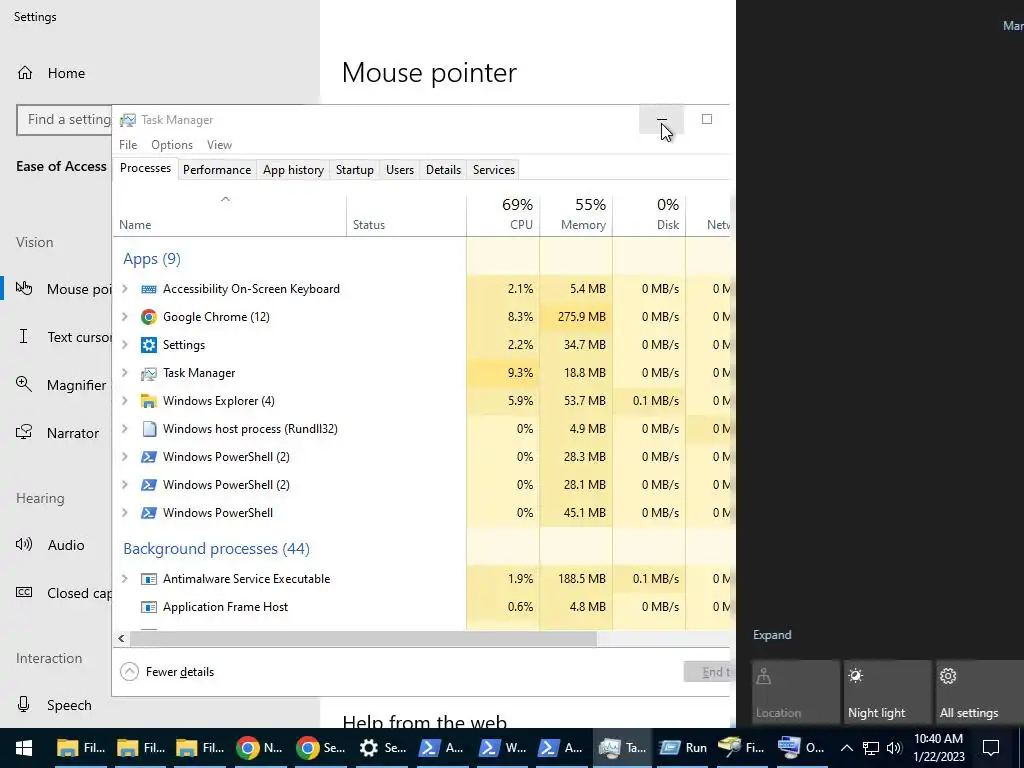Click the volume icon in system tray

point(894,748)
